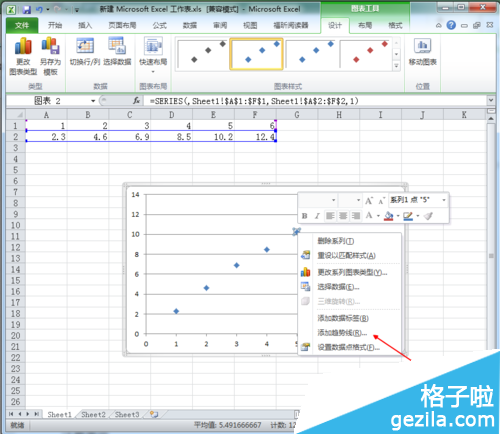Click center align in mini toolbar
The image size is (500, 434).
(x=343, y=216)
